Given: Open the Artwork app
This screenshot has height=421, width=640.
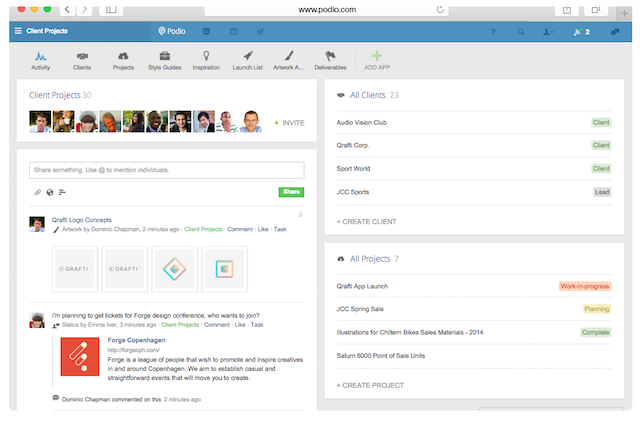Looking at the screenshot, I should point(289,60).
